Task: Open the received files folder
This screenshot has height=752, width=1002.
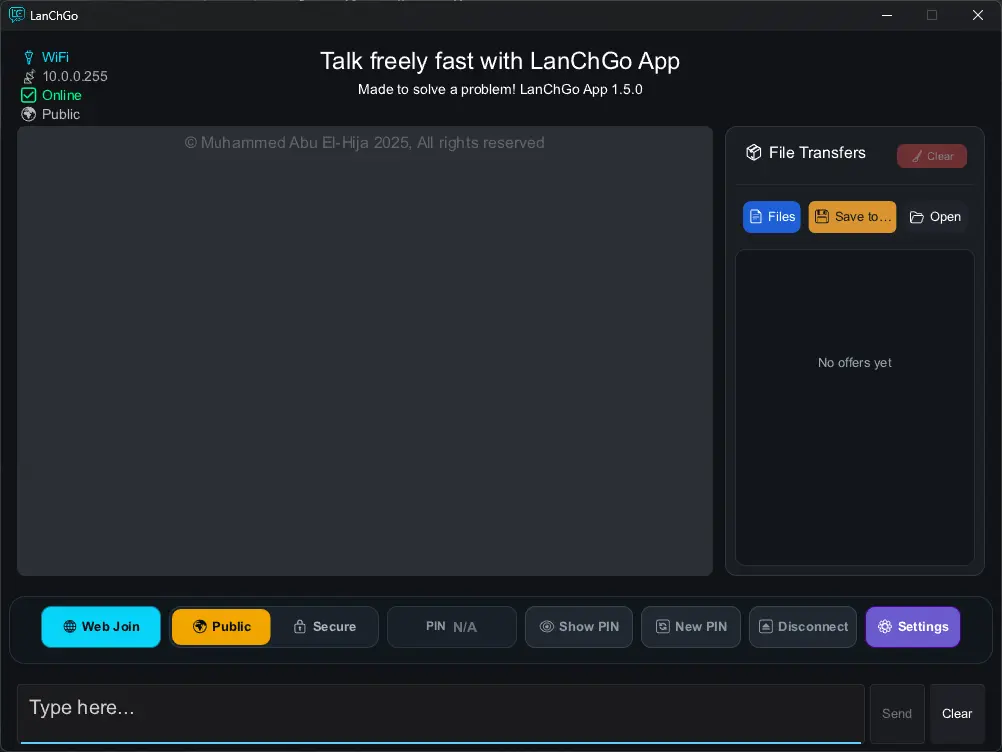Action: [x=935, y=217]
